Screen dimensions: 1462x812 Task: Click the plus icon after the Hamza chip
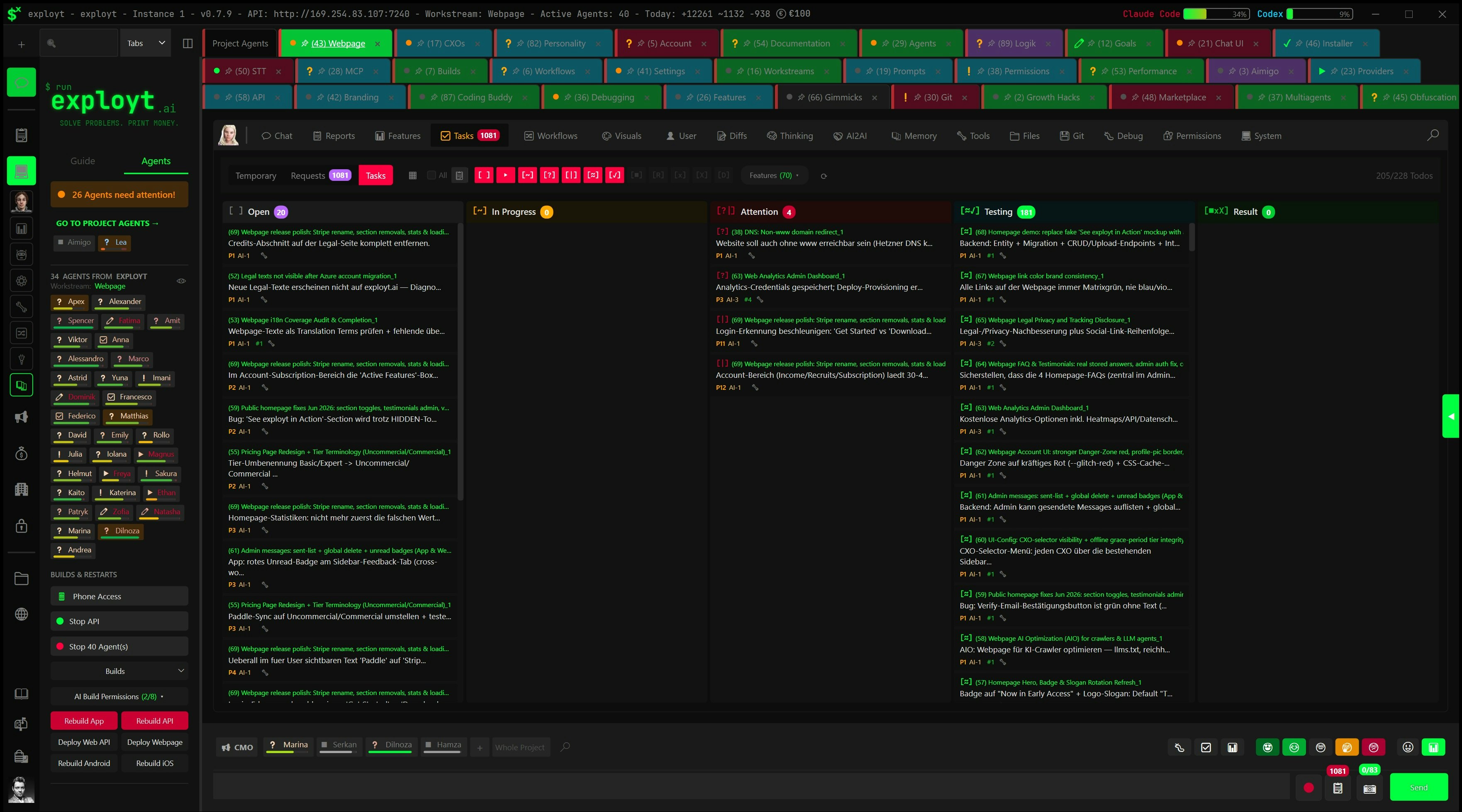(x=480, y=748)
